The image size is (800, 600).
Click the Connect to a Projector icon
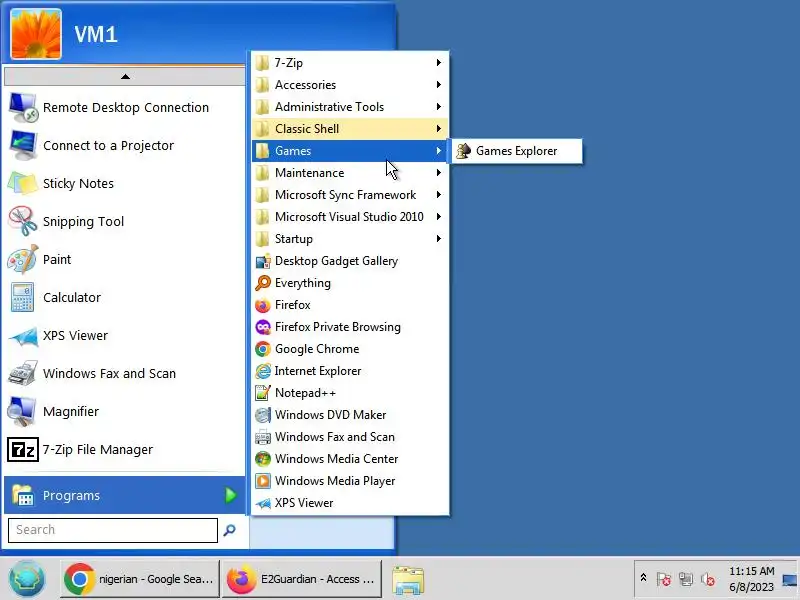[23, 145]
